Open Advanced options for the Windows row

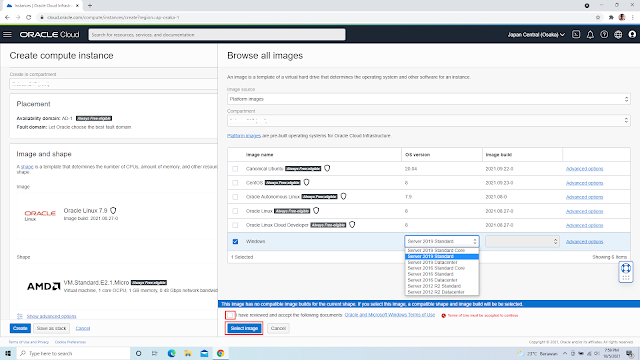[x=584, y=242]
